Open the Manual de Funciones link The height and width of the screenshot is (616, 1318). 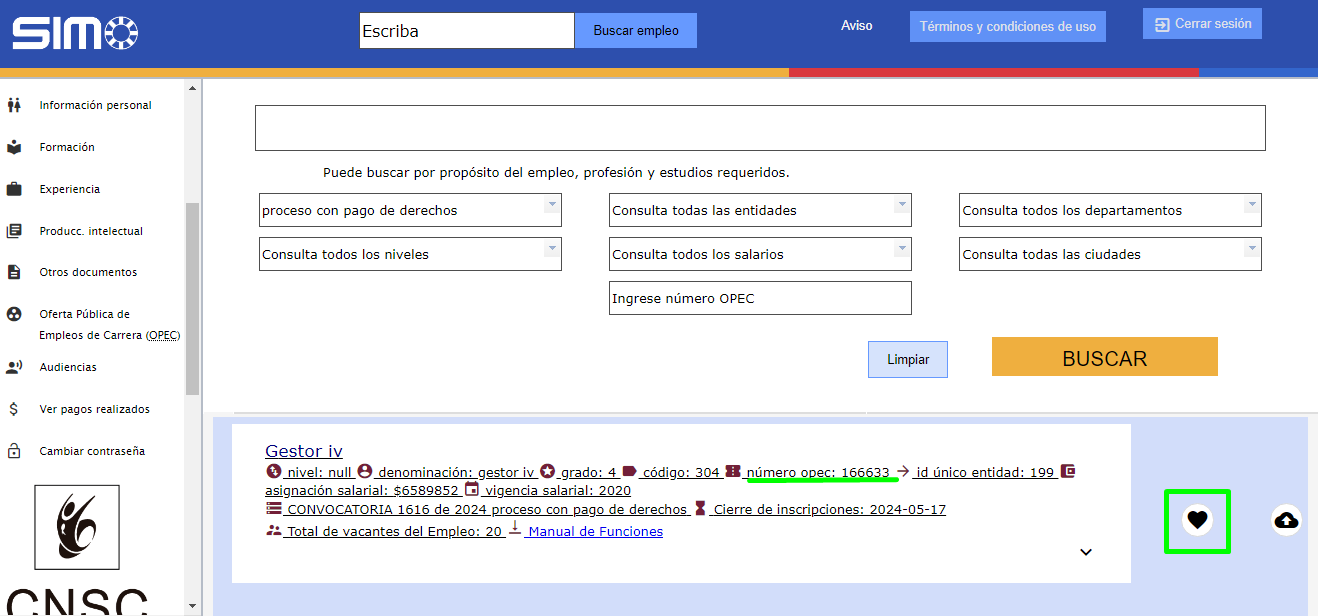click(595, 532)
